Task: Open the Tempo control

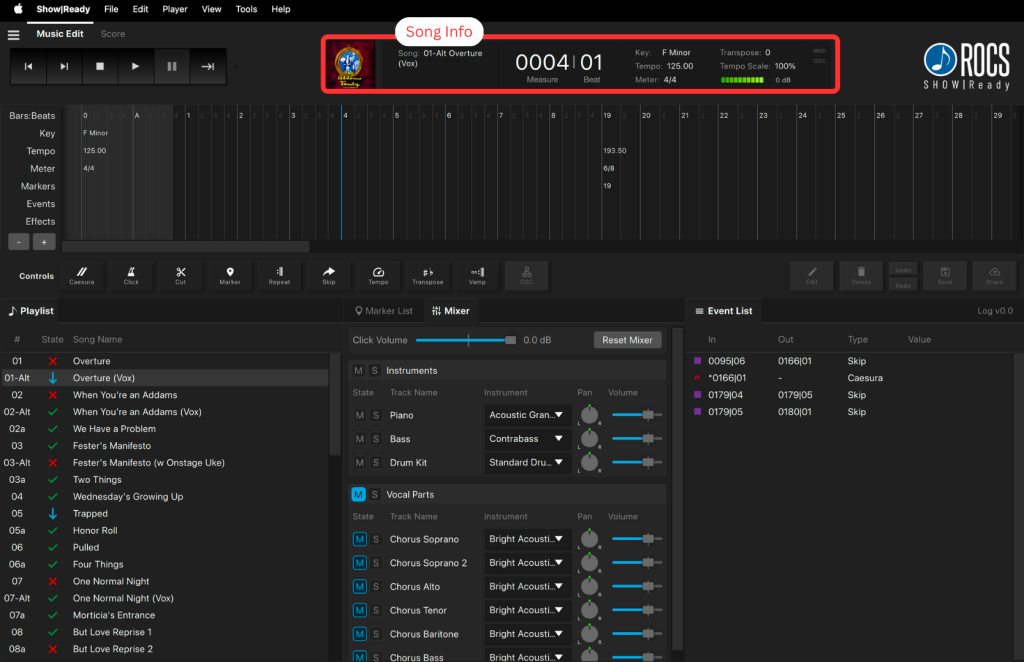Action: 378,275
